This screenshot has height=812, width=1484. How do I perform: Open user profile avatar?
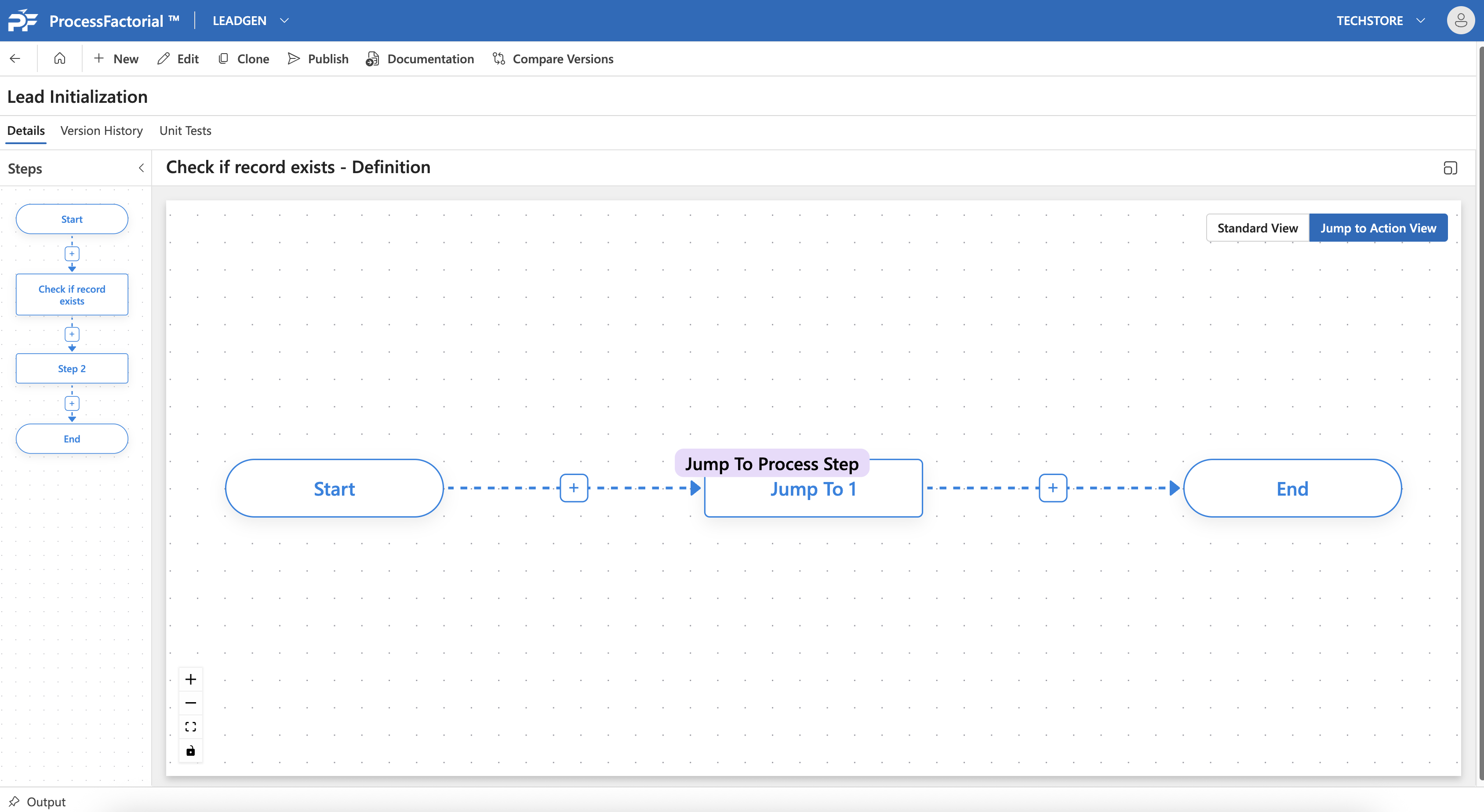pos(1460,21)
